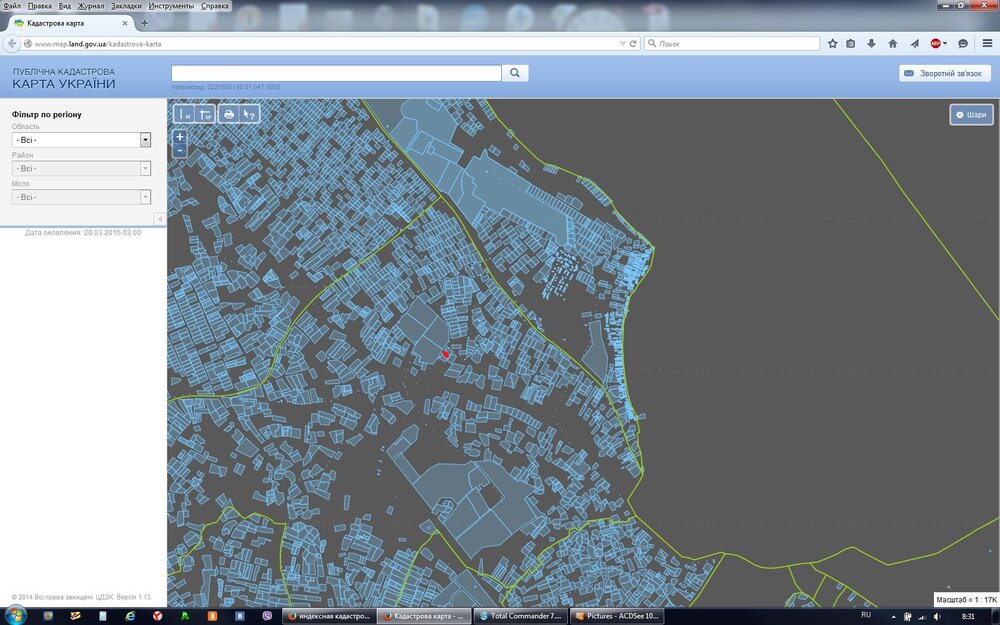
Task: Click the Зворотній зв'язок feedback button
Action: coord(944,73)
